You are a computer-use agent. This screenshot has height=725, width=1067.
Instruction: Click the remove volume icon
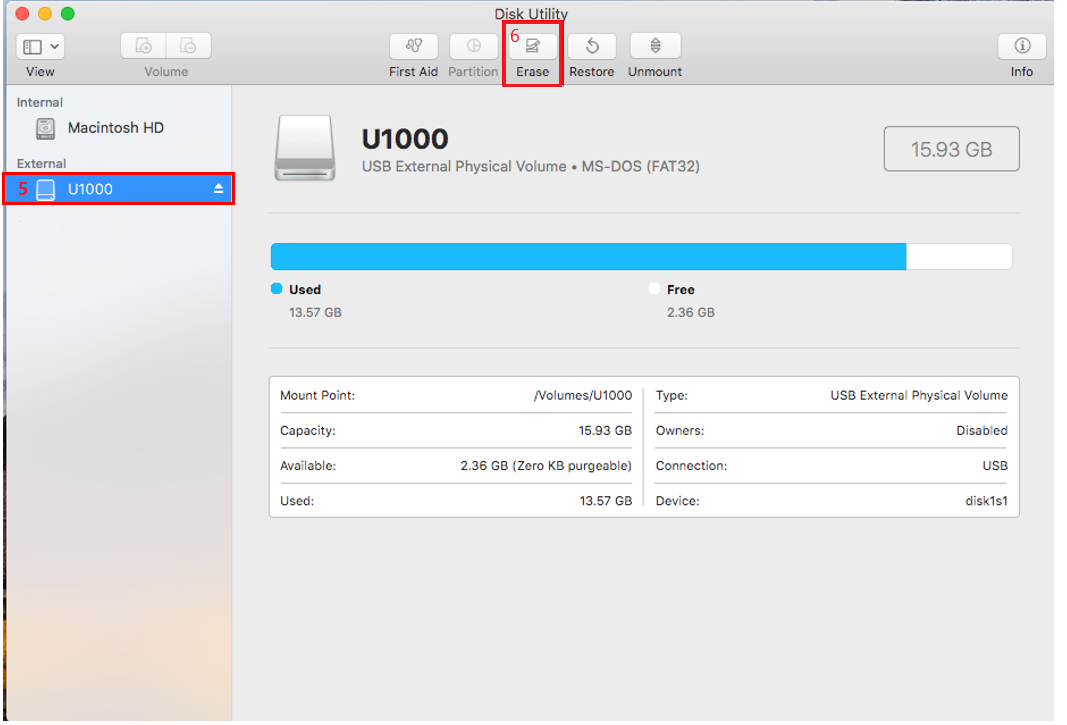pos(188,46)
